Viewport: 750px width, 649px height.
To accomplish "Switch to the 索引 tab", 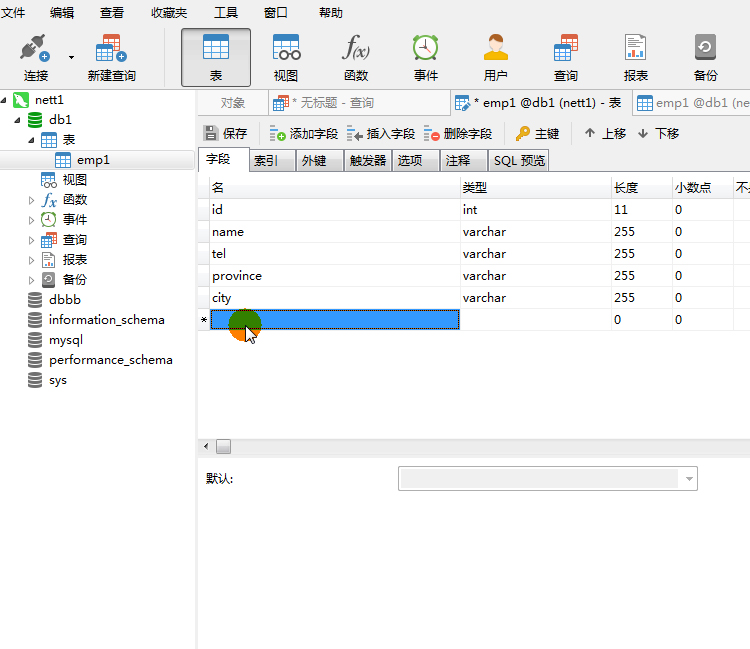I will (x=266, y=160).
